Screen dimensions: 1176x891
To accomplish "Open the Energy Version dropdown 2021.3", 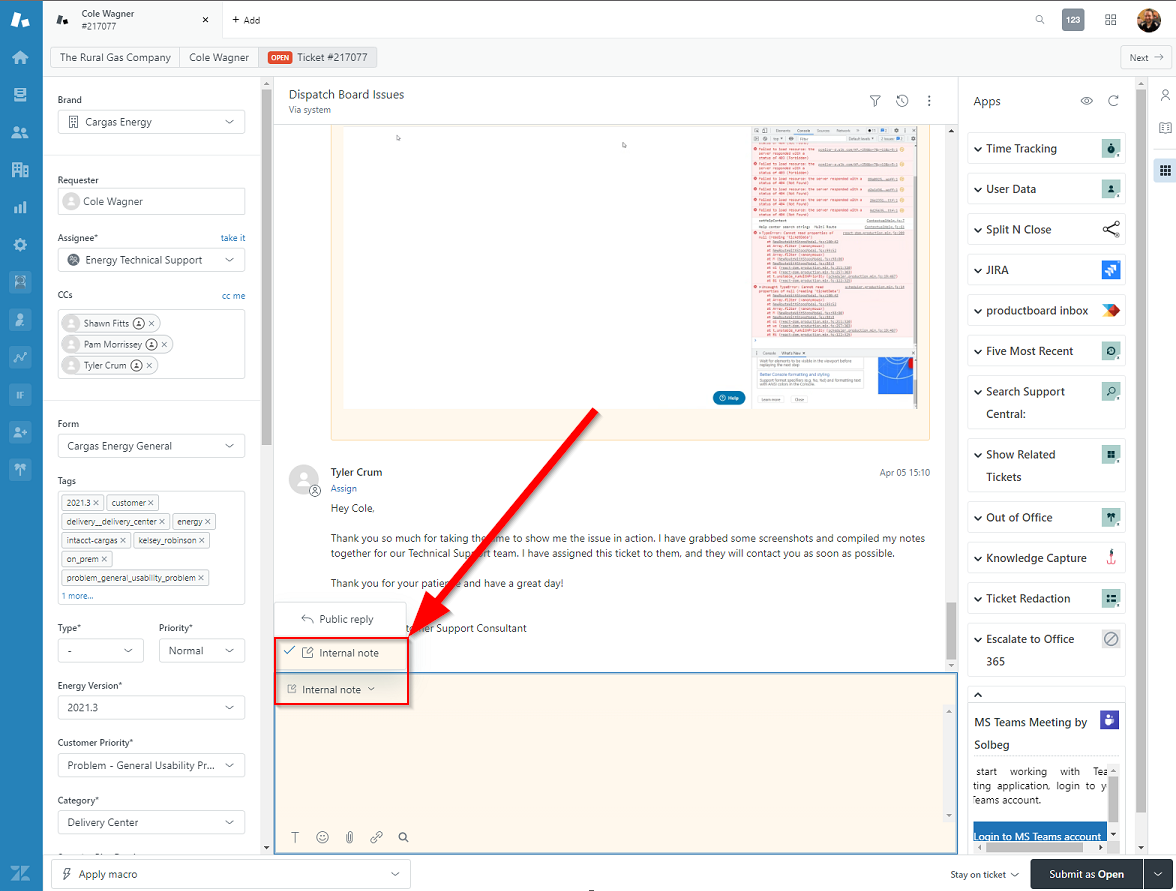I will click(x=152, y=707).
